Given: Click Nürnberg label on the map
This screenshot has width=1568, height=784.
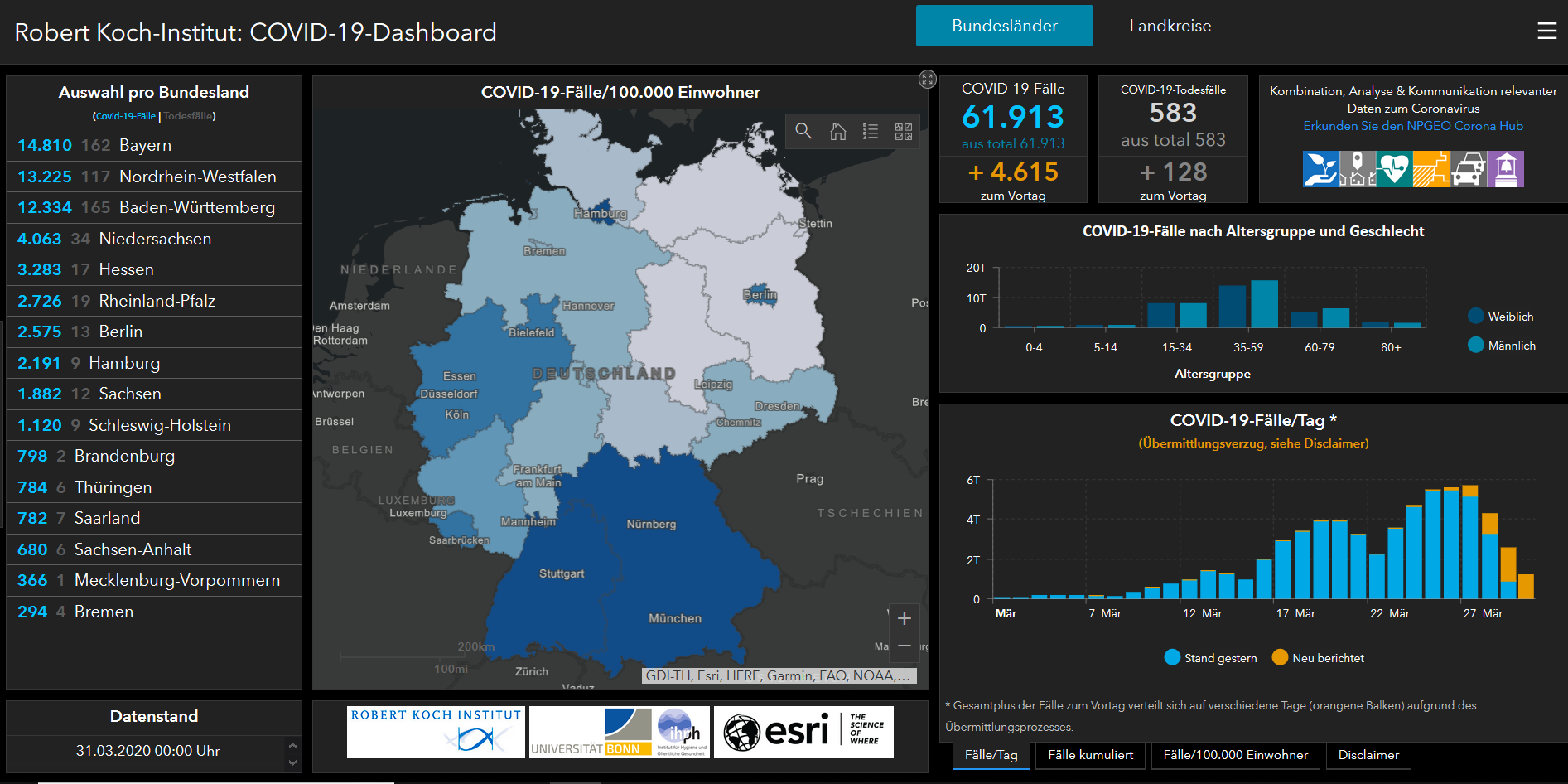Looking at the screenshot, I should coord(651,524).
